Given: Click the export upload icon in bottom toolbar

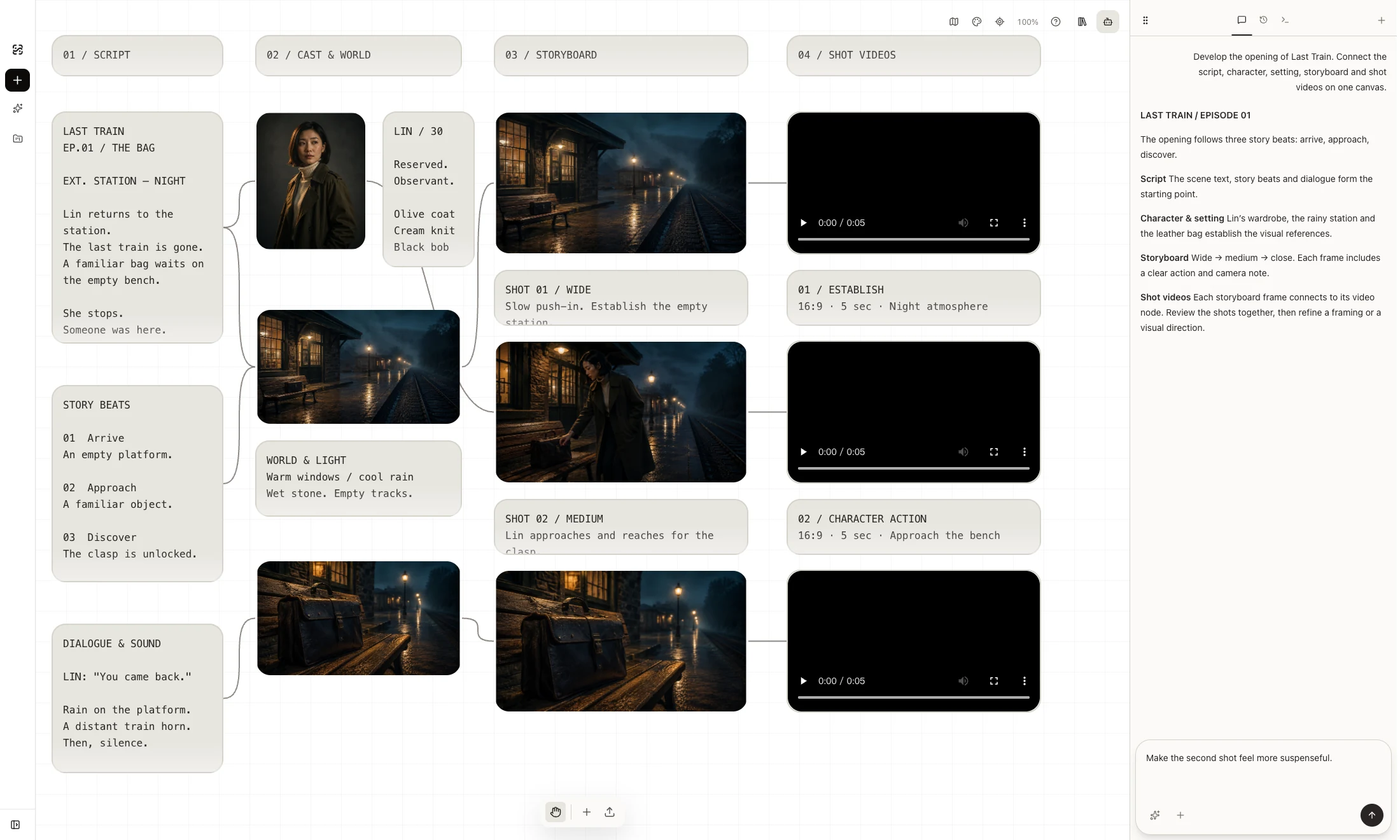Looking at the screenshot, I should pyautogui.click(x=610, y=812).
